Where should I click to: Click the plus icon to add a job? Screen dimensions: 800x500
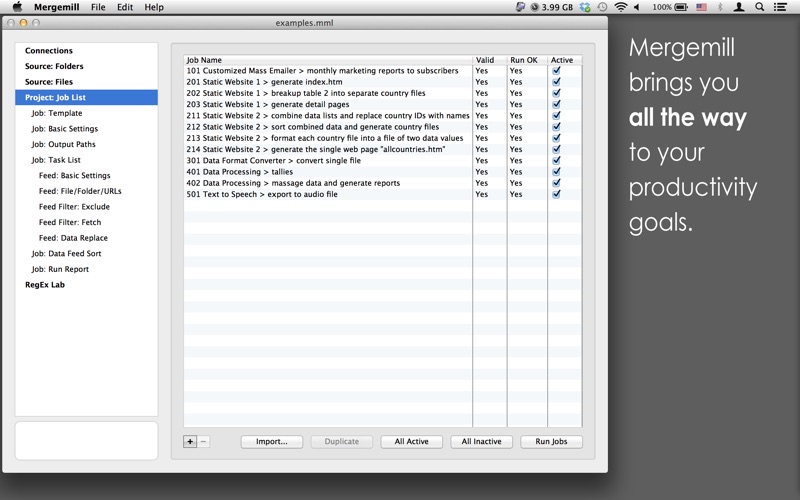(190, 442)
